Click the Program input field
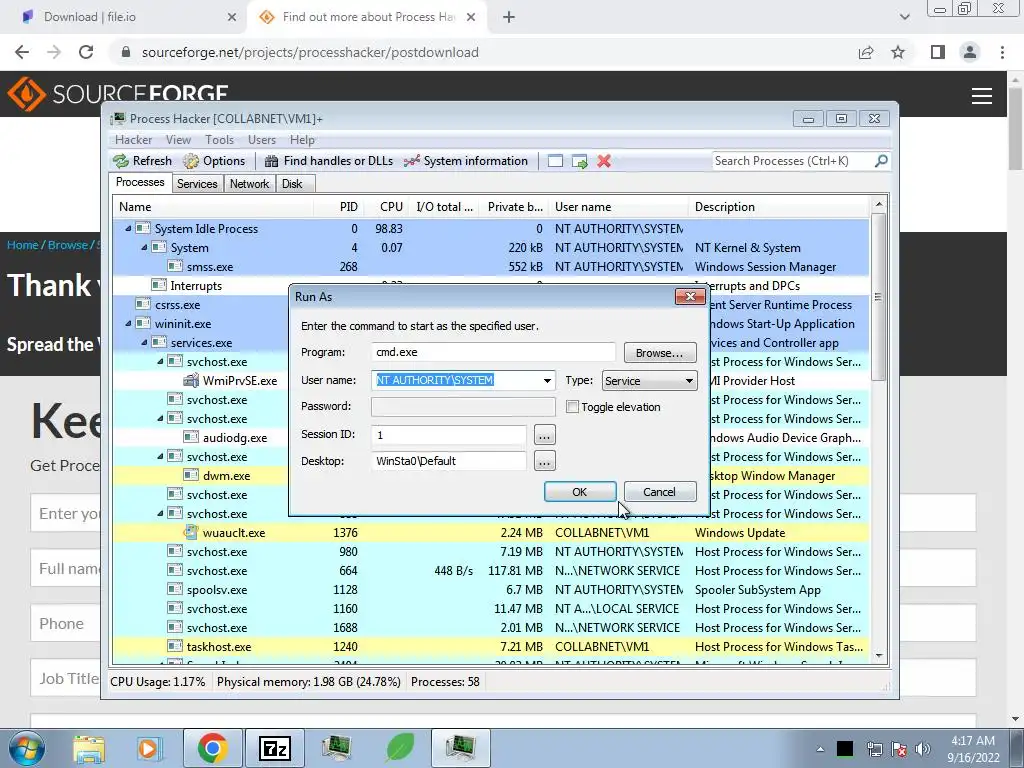 [x=493, y=352]
